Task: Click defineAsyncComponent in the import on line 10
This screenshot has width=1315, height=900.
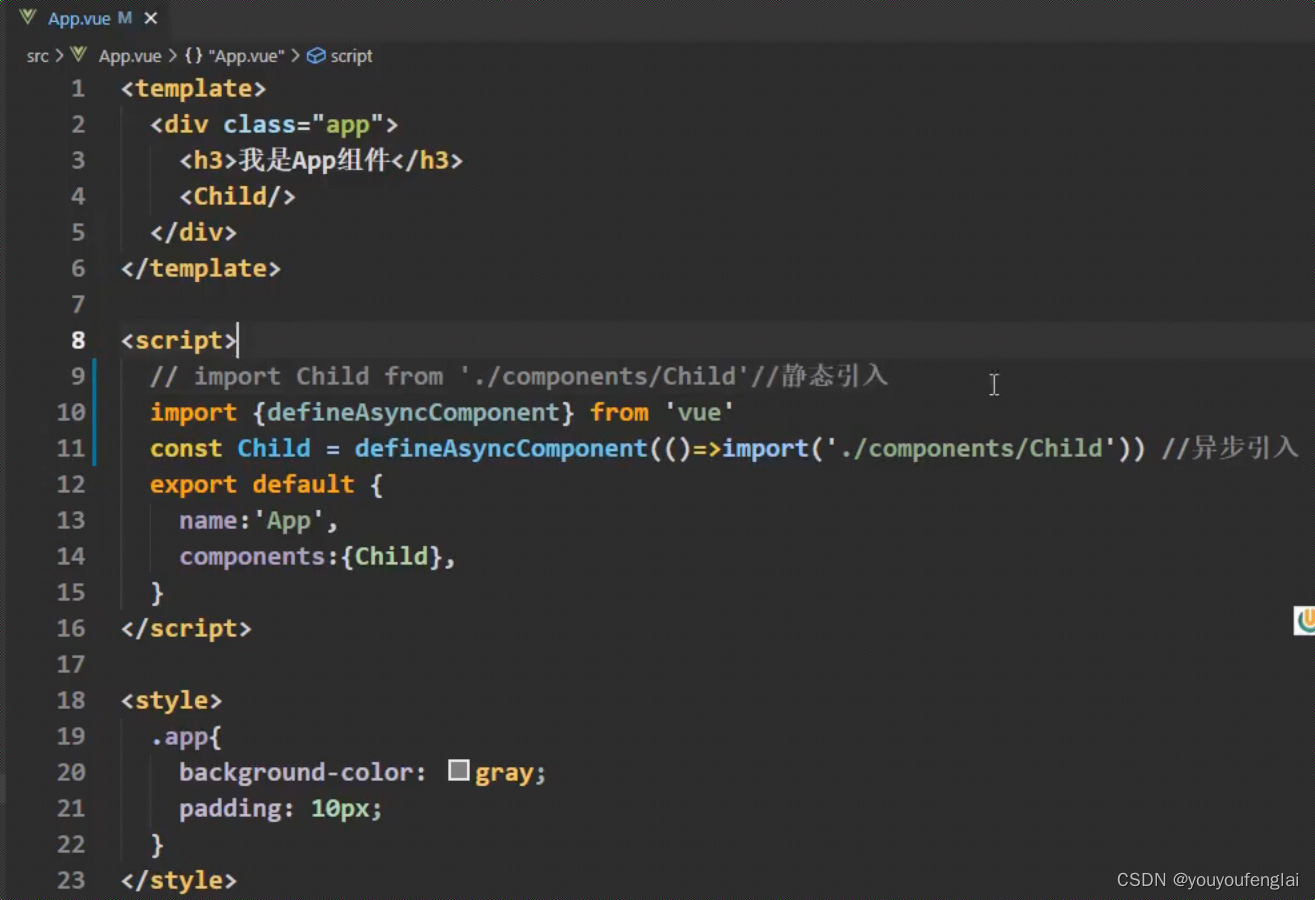Action: (x=413, y=412)
